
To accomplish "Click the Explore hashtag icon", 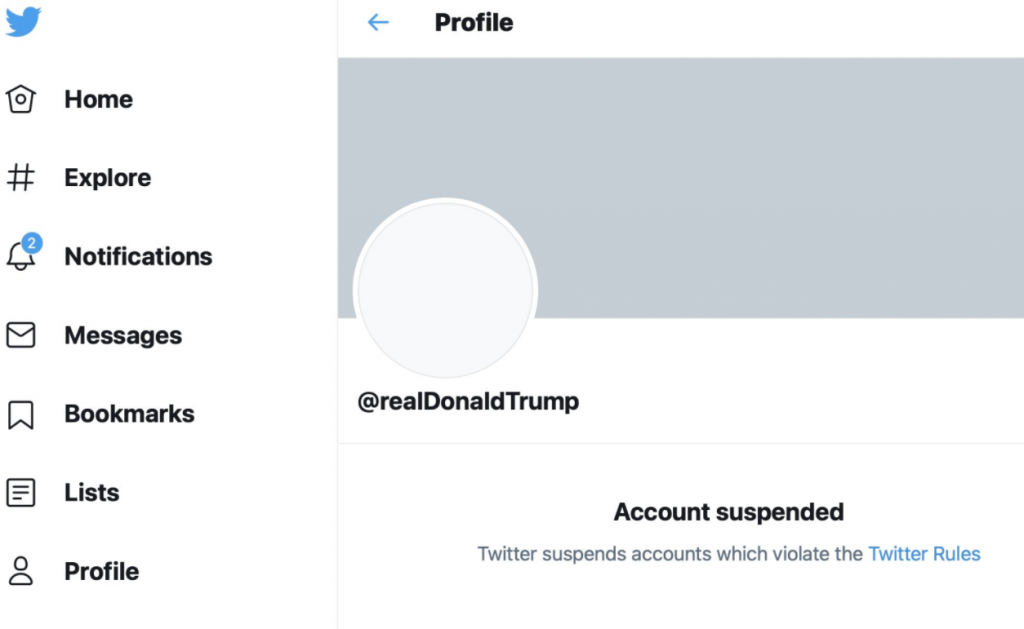I will (21, 178).
